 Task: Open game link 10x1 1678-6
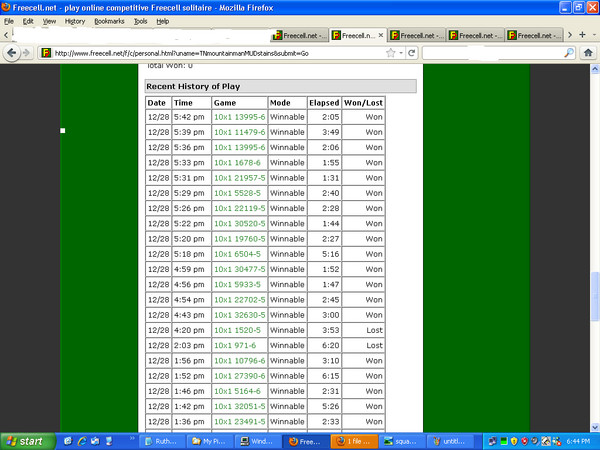tap(237, 163)
